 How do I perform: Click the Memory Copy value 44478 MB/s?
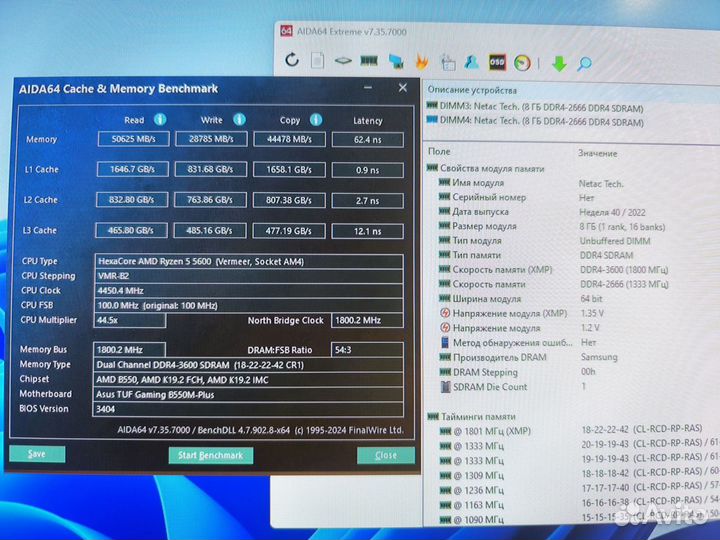(x=289, y=139)
